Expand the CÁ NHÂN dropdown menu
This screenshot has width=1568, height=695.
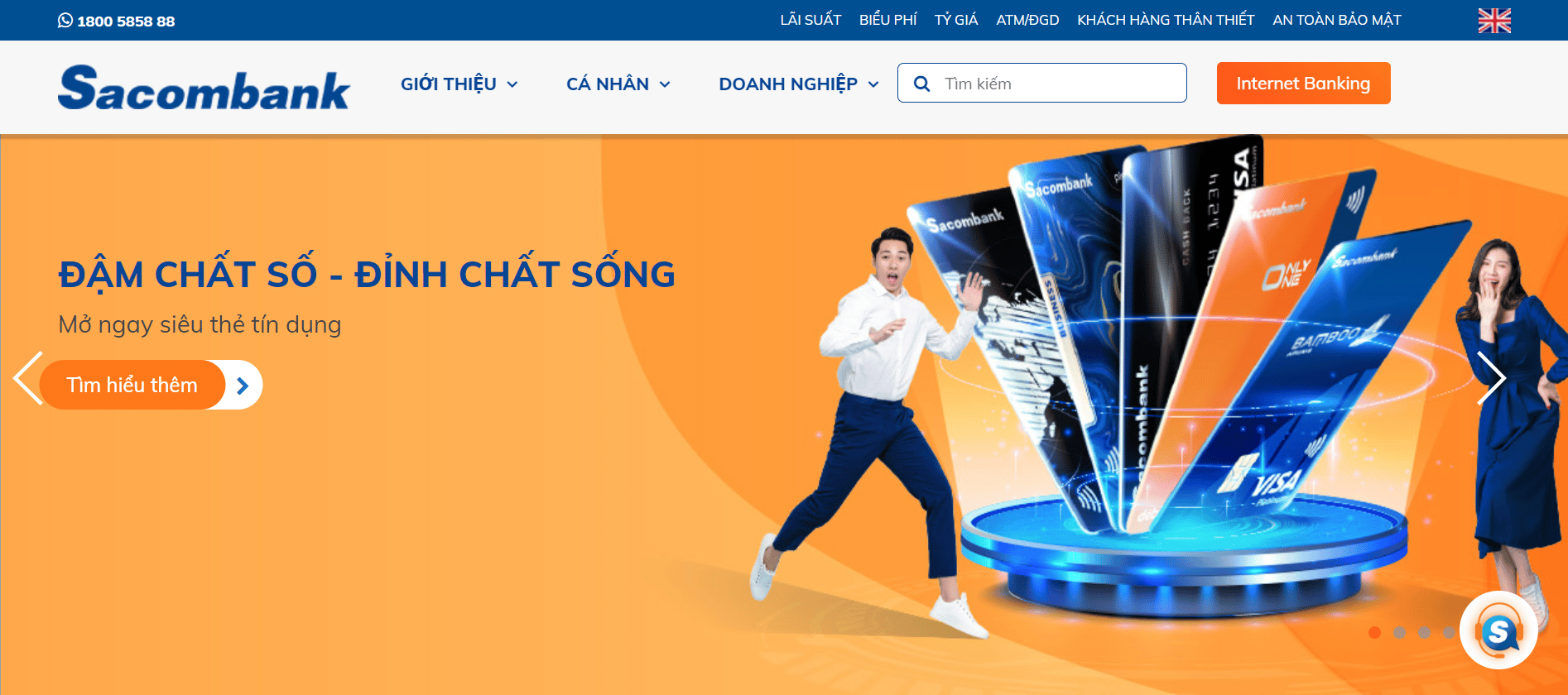(x=618, y=84)
